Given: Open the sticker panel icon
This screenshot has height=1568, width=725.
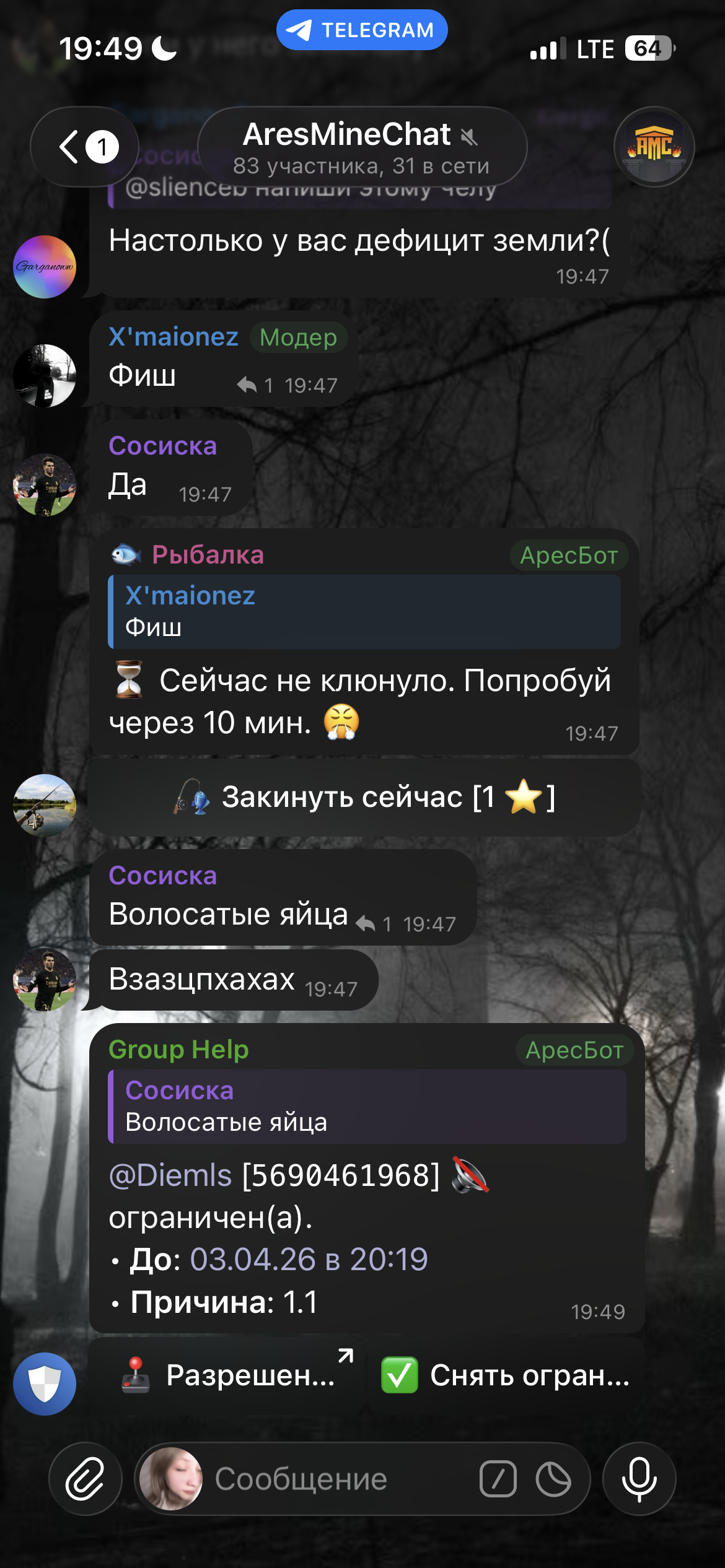Looking at the screenshot, I should [x=553, y=1479].
